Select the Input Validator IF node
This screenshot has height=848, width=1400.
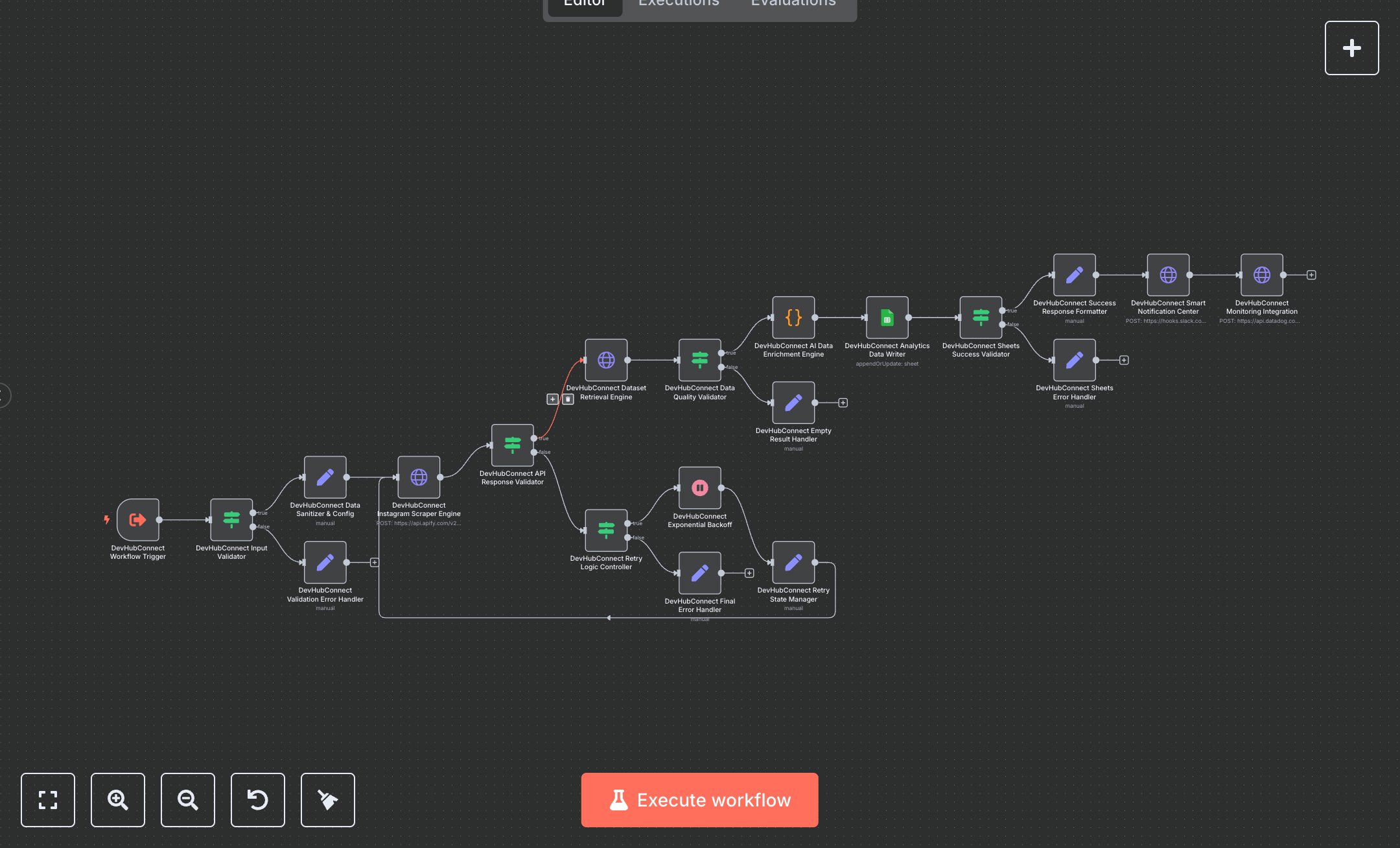click(231, 519)
